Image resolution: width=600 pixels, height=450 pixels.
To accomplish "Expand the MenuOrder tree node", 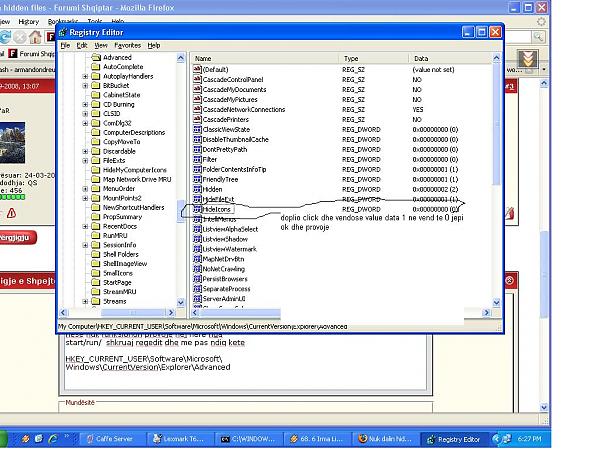I will [85, 189].
